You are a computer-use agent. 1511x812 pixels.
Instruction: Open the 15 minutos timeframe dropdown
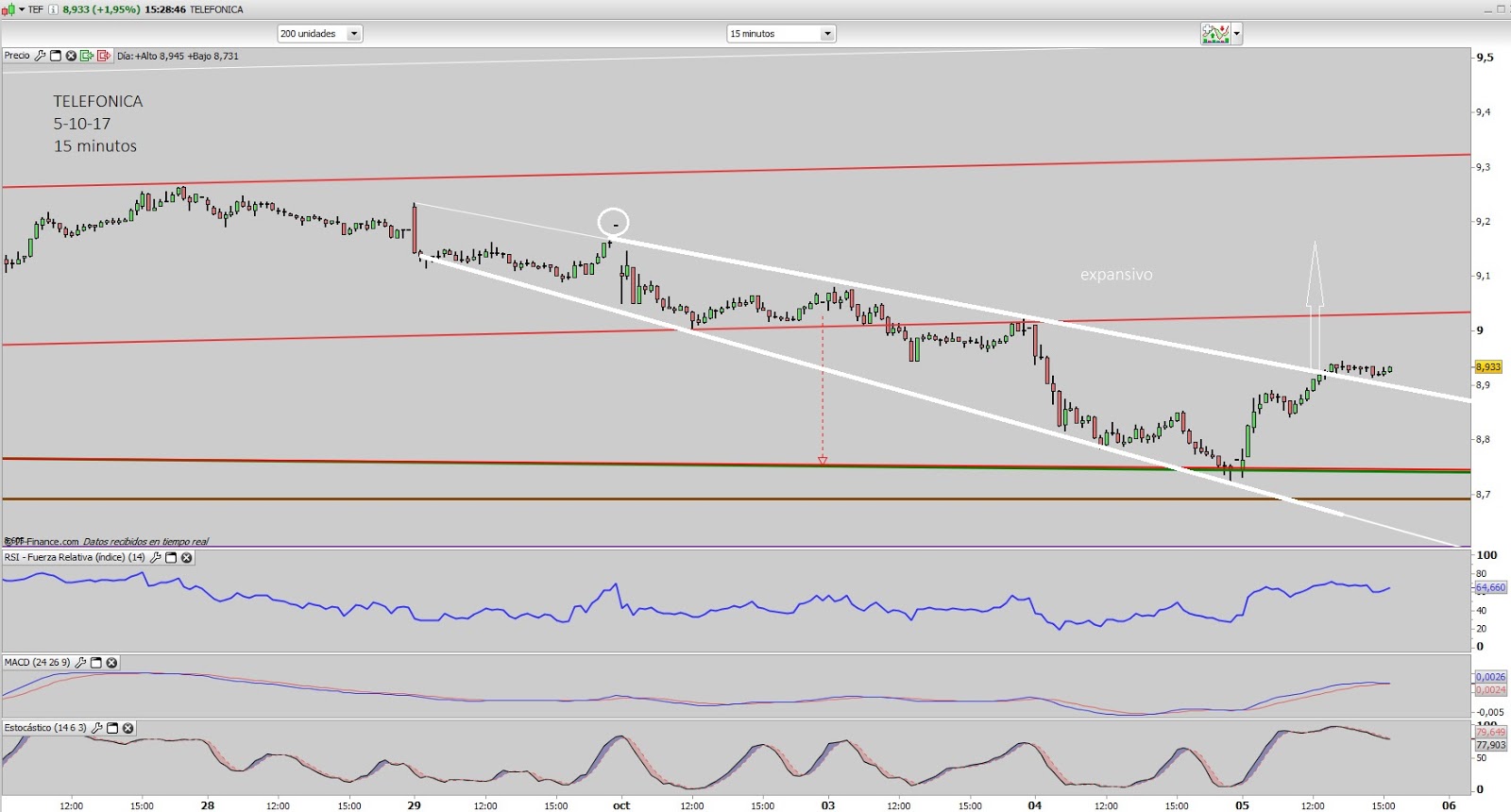(x=781, y=34)
